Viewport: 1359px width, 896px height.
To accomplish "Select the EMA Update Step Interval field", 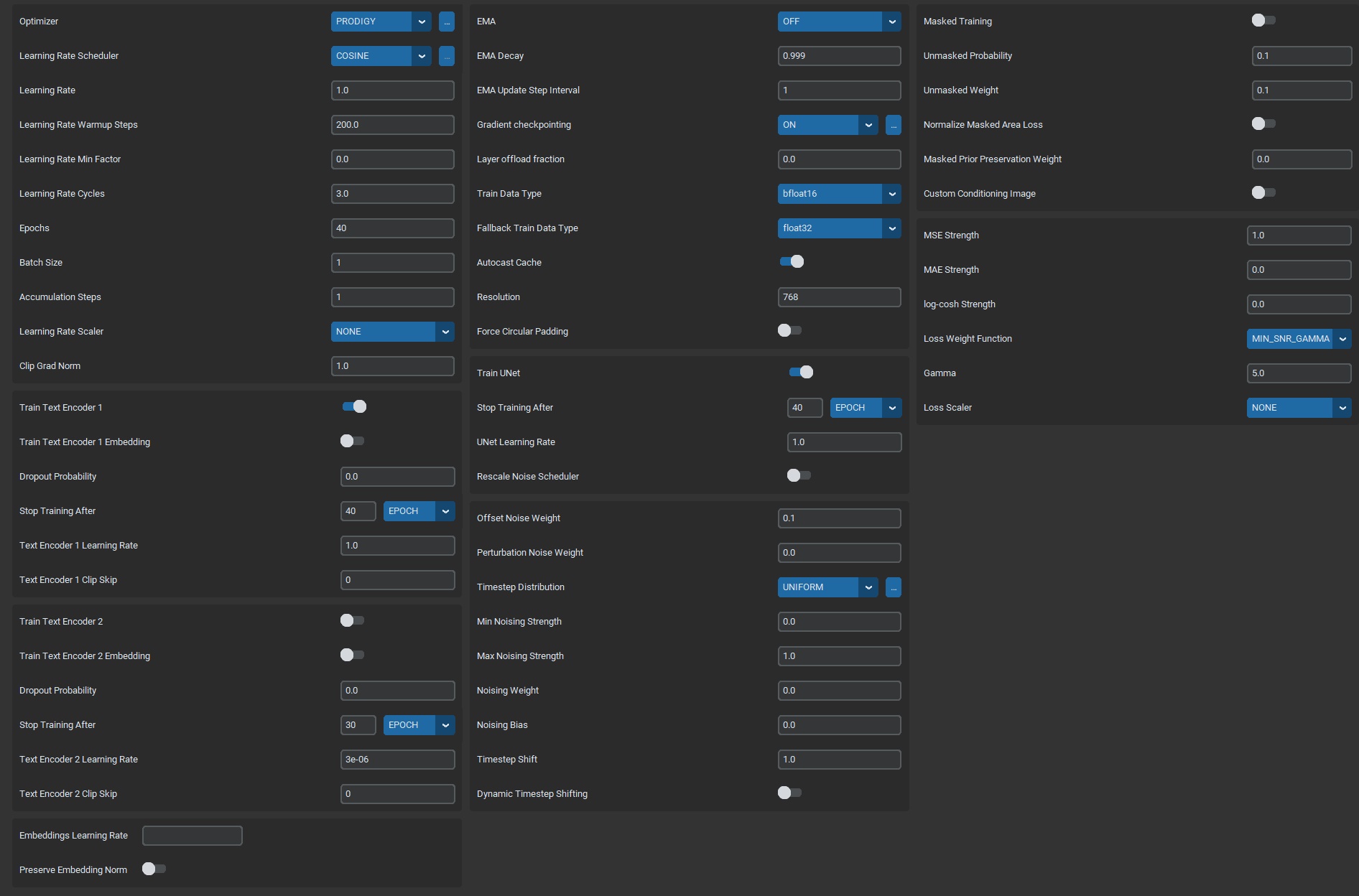I will [x=840, y=90].
